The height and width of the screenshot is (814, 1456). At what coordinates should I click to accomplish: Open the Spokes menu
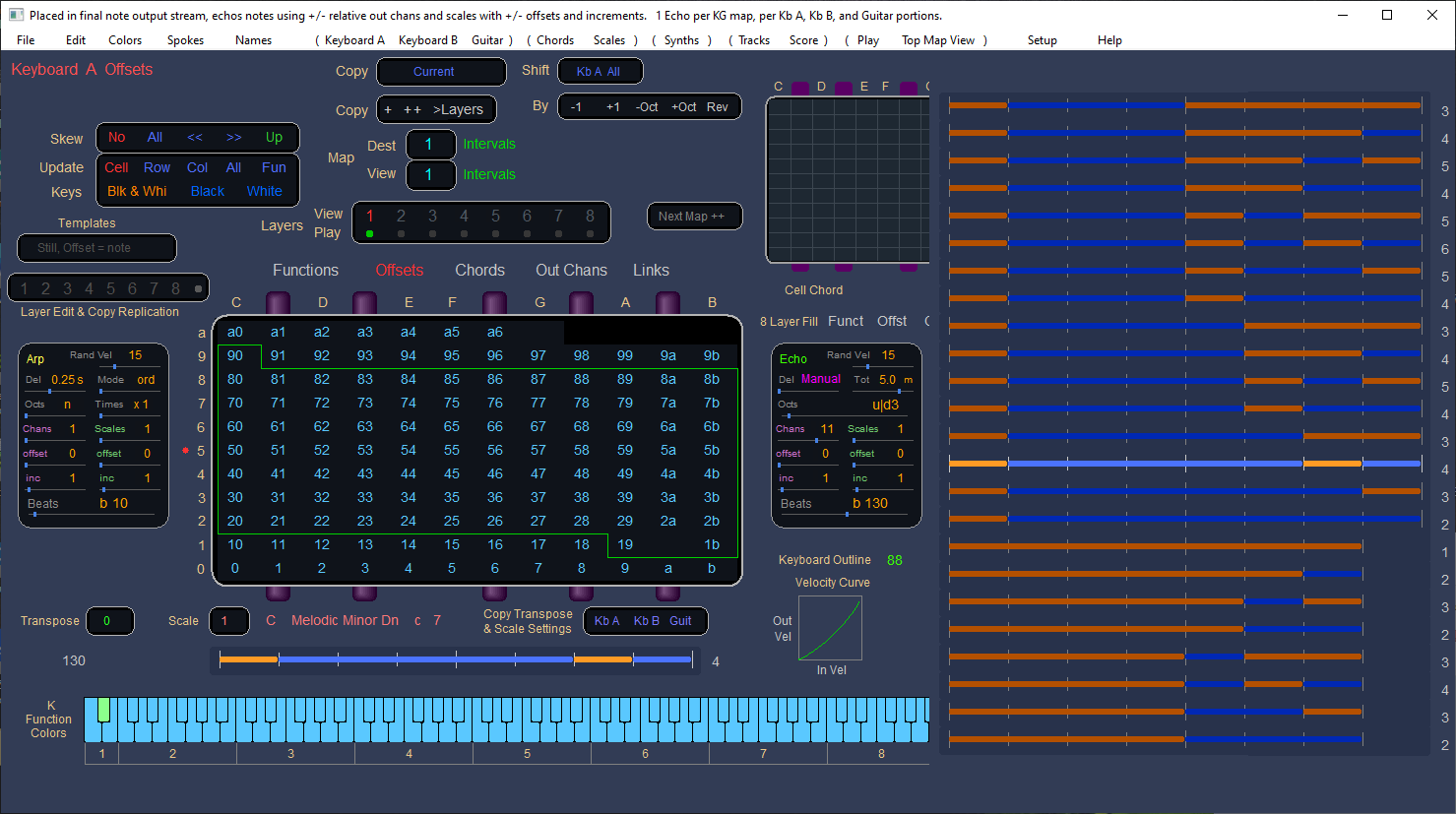click(x=185, y=40)
